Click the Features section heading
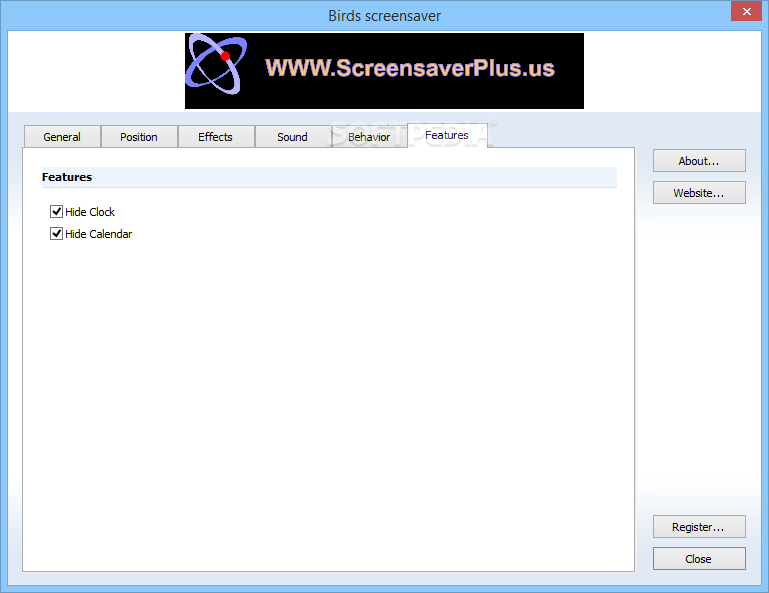 [67, 177]
